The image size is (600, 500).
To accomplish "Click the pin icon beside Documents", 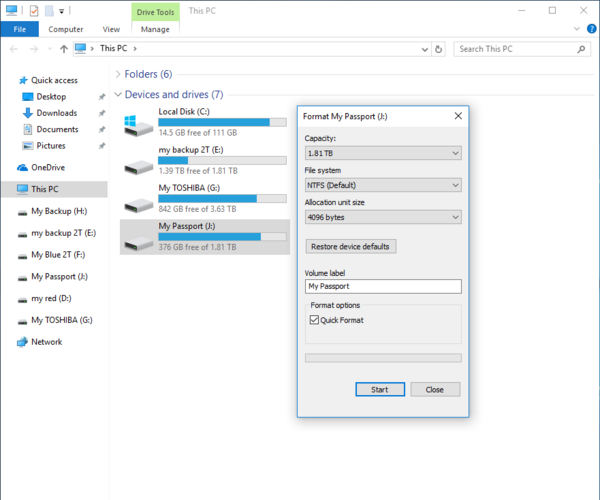I will pyautogui.click(x=101, y=130).
